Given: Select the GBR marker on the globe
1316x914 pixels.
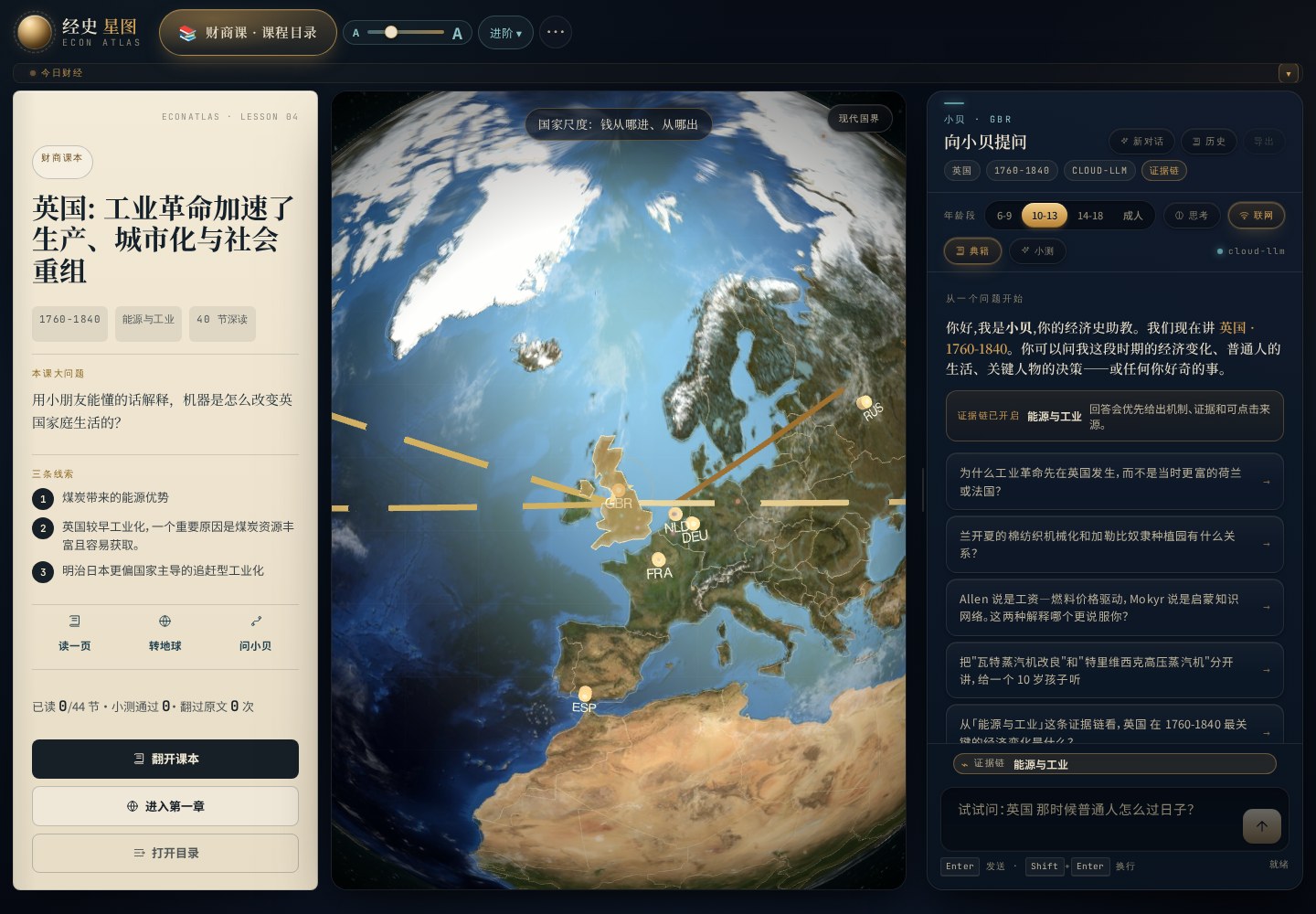Looking at the screenshot, I should point(619,491).
